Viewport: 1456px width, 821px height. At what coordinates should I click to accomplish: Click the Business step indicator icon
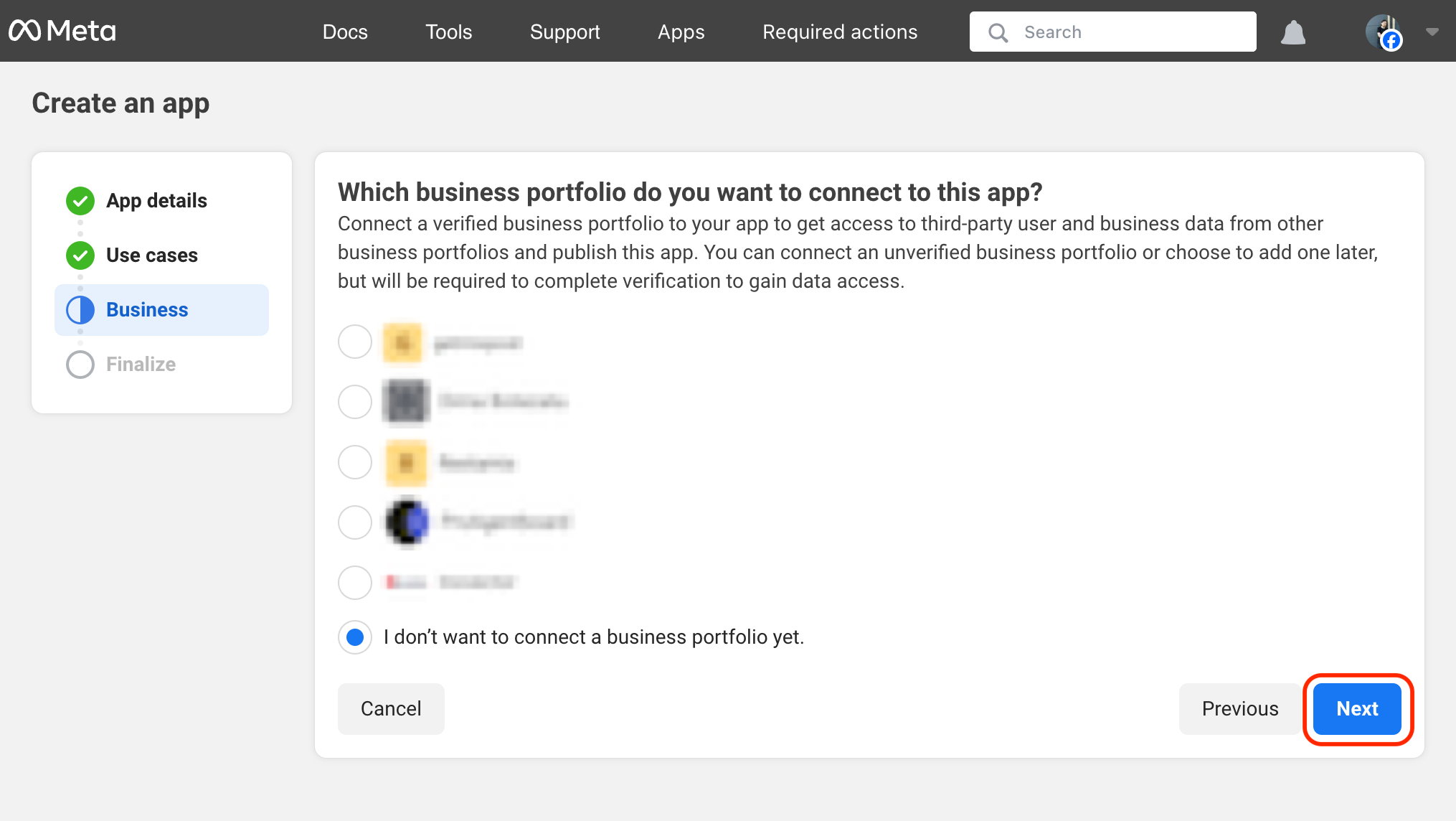click(x=79, y=309)
